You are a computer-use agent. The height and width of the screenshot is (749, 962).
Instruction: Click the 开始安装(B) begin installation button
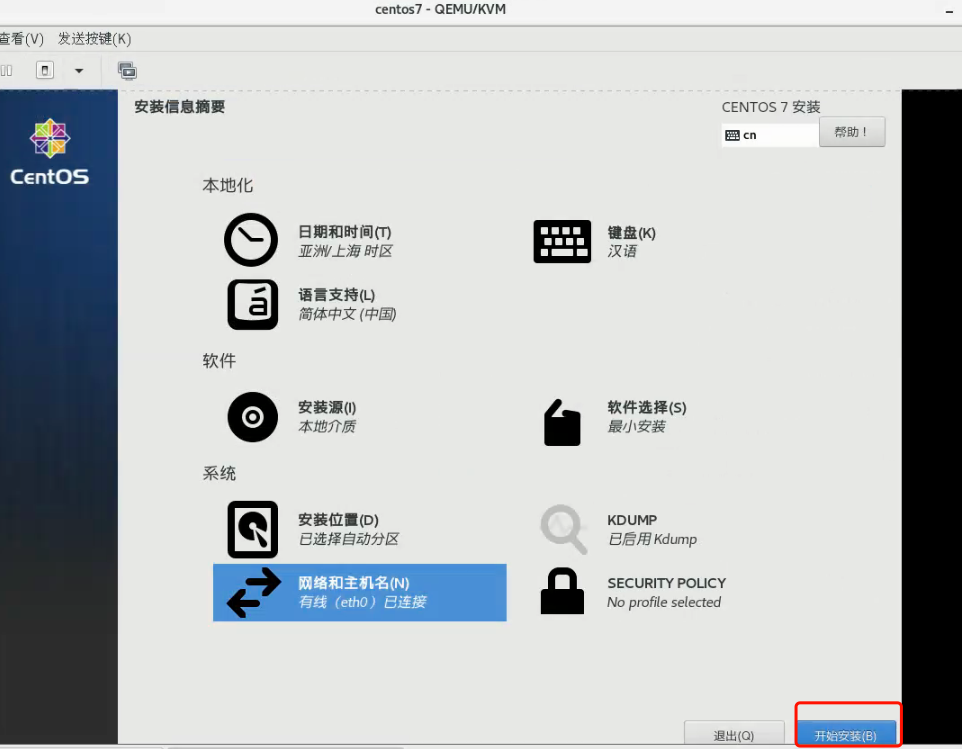845,734
